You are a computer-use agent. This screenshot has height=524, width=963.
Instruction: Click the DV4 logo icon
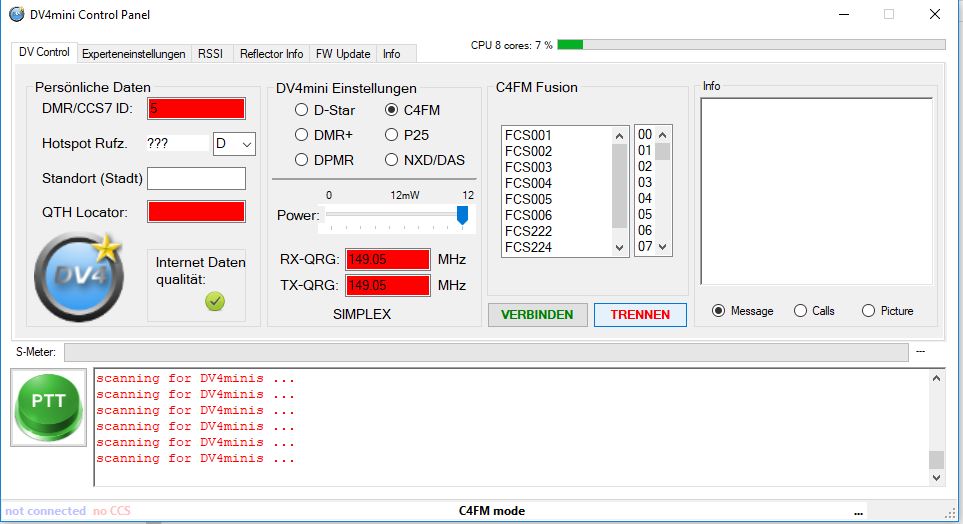coord(77,277)
